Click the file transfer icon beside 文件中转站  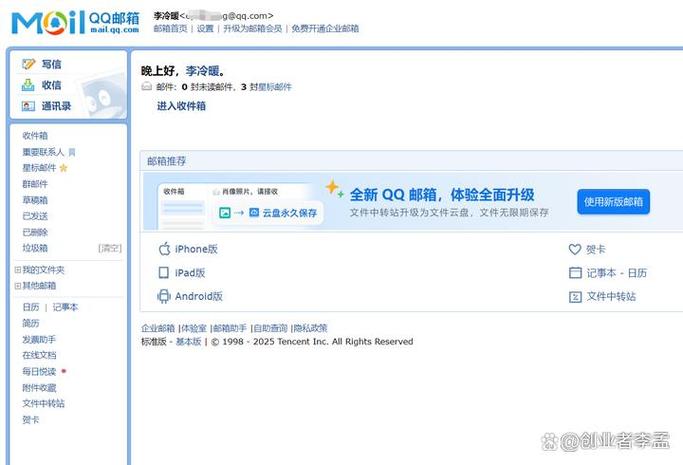pos(575,297)
